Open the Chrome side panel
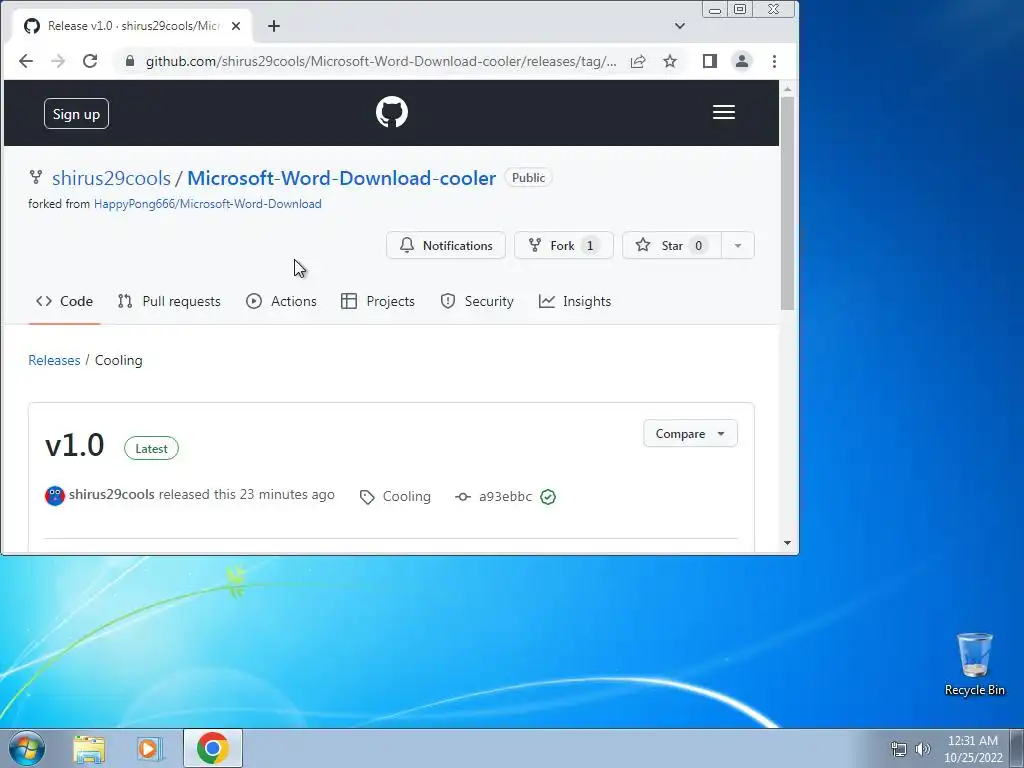 coord(710,61)
